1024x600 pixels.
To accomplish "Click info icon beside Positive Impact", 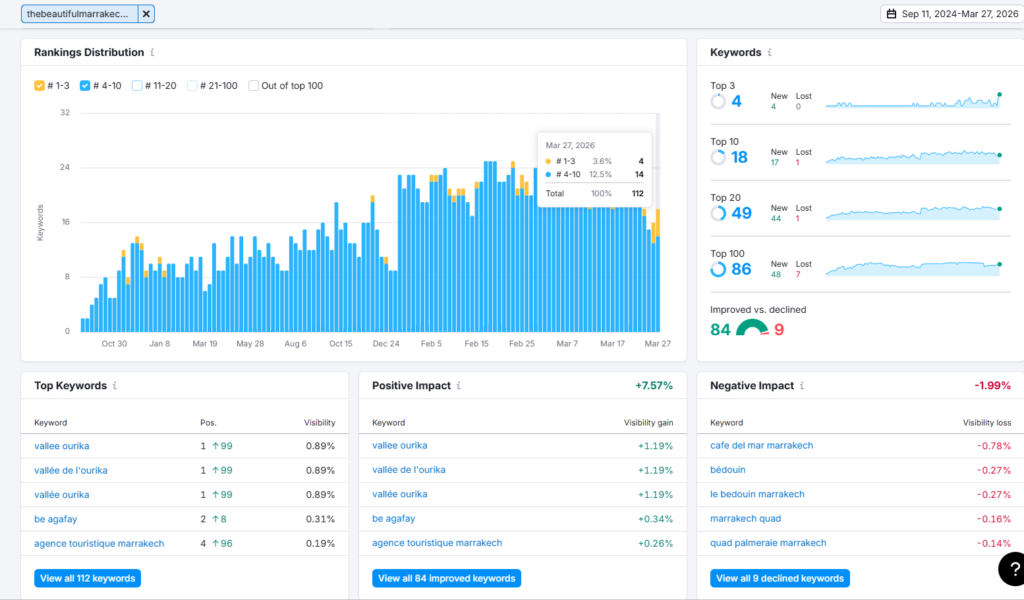I will coord(458,386).
